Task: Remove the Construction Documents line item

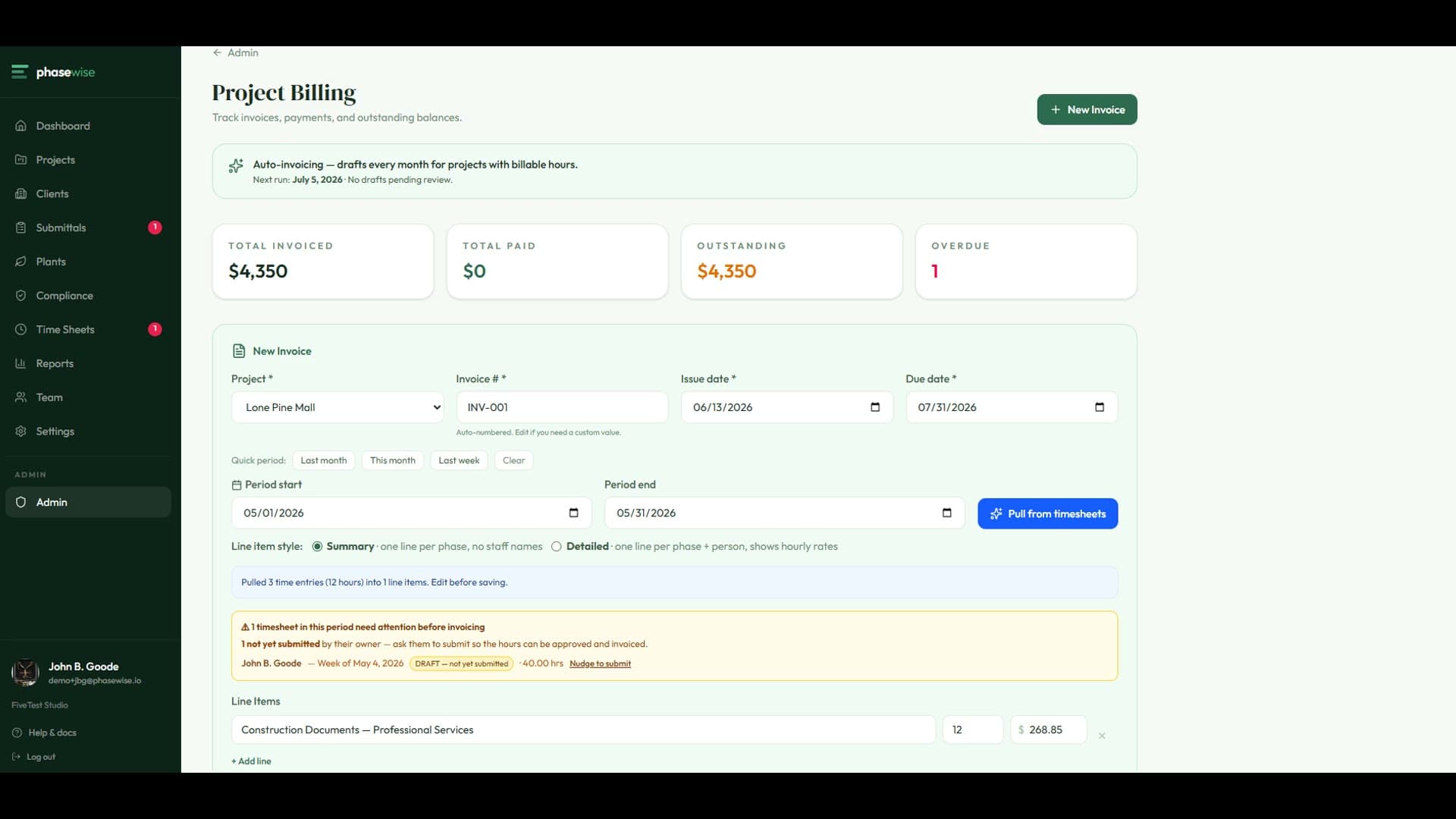Action: [1102, 736]
